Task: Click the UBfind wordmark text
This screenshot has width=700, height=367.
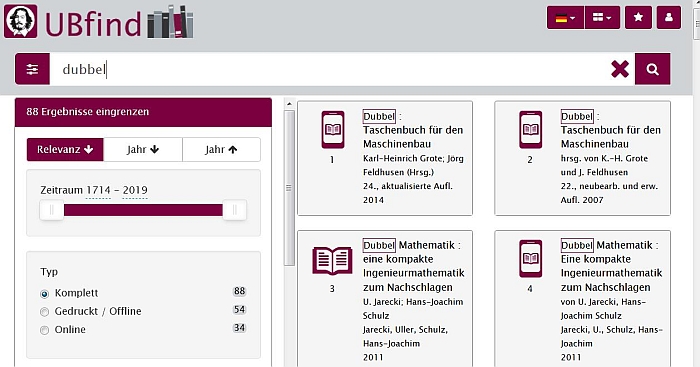Action: (x=93, y=23)
